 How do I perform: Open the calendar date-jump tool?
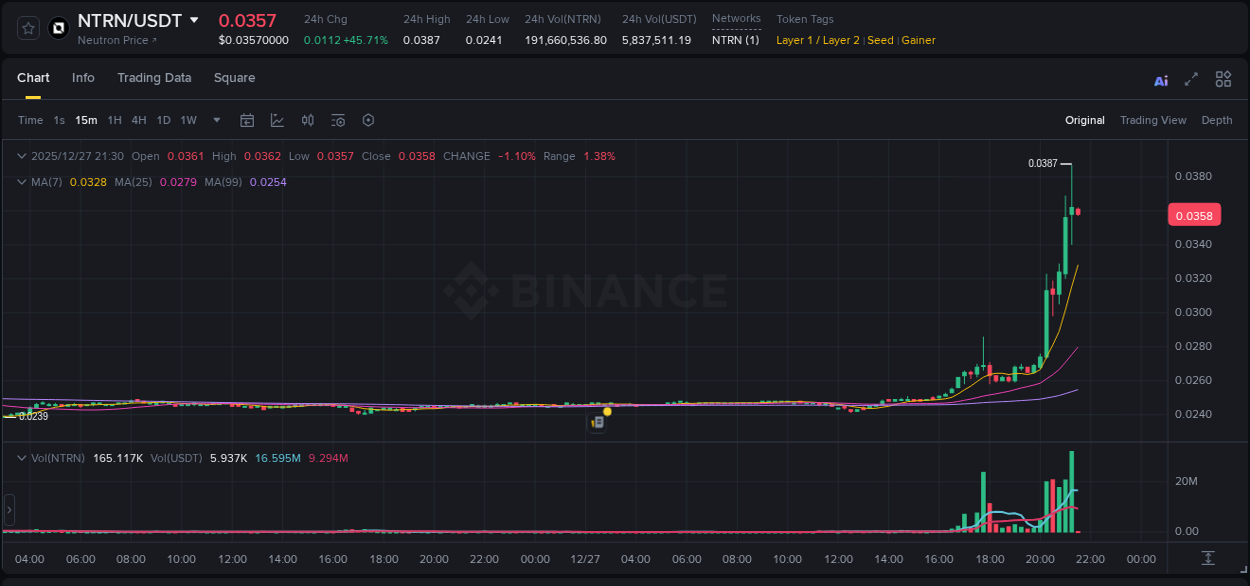tap(247, 120)
